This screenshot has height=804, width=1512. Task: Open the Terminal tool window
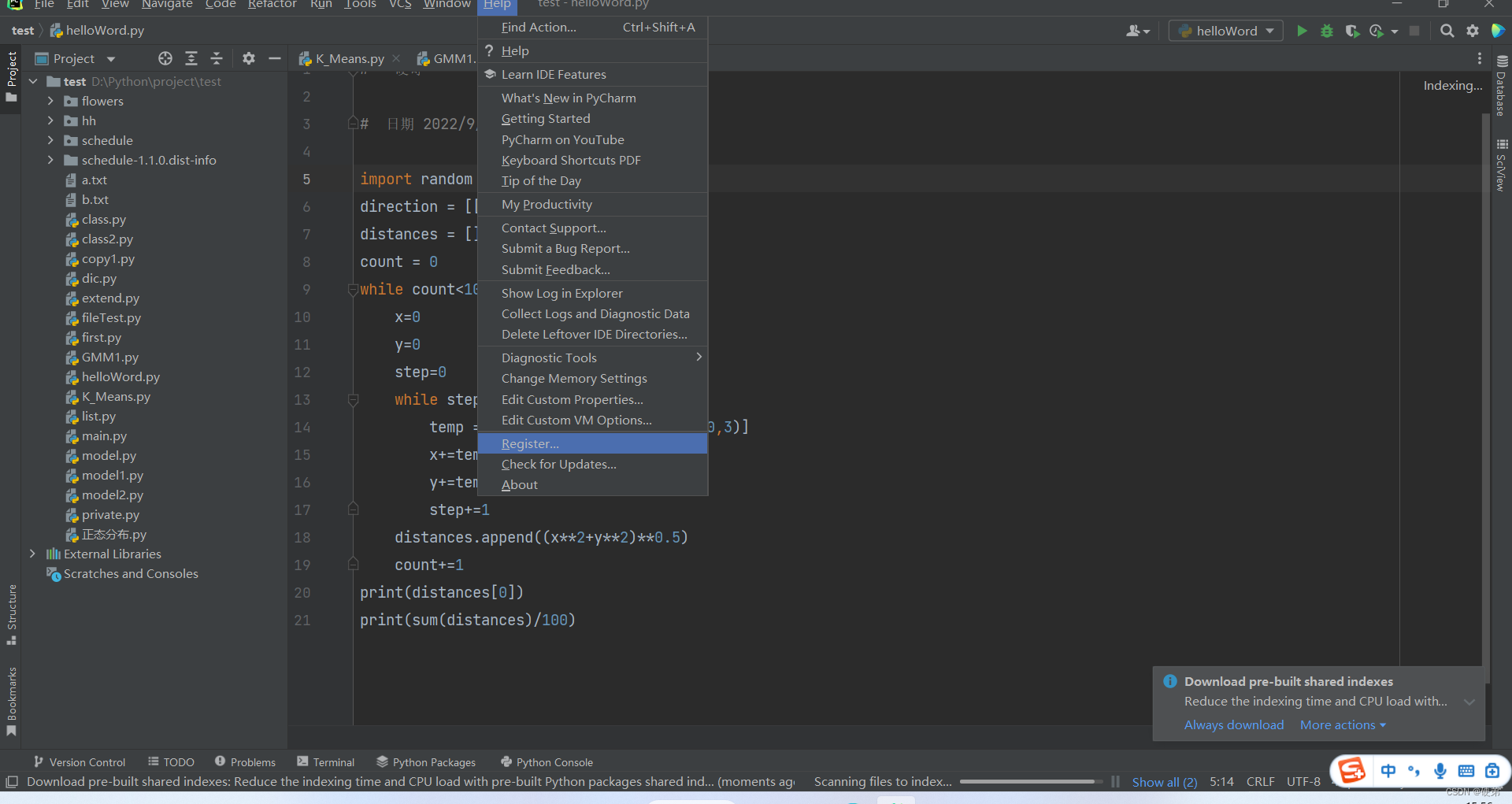pos(326,761)
